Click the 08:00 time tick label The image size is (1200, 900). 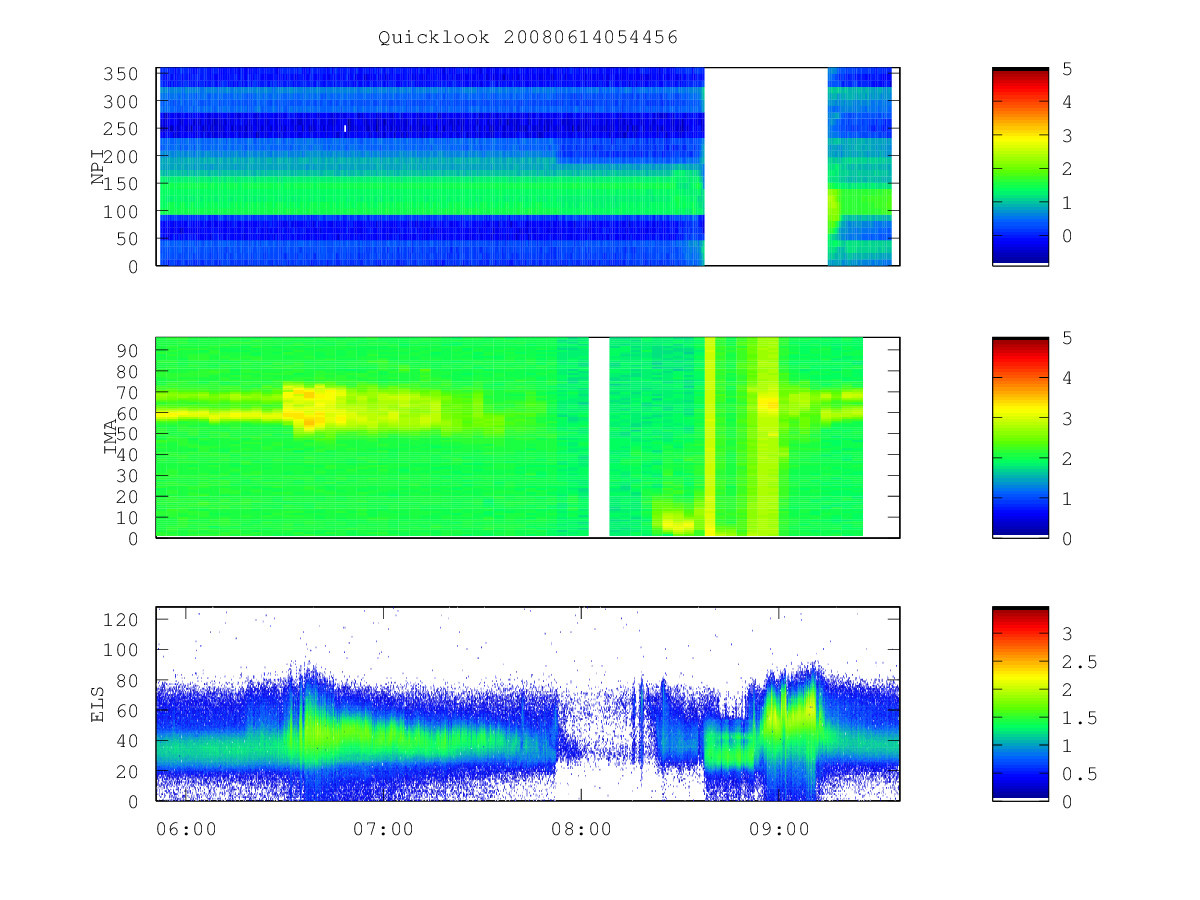coord(581,829)
